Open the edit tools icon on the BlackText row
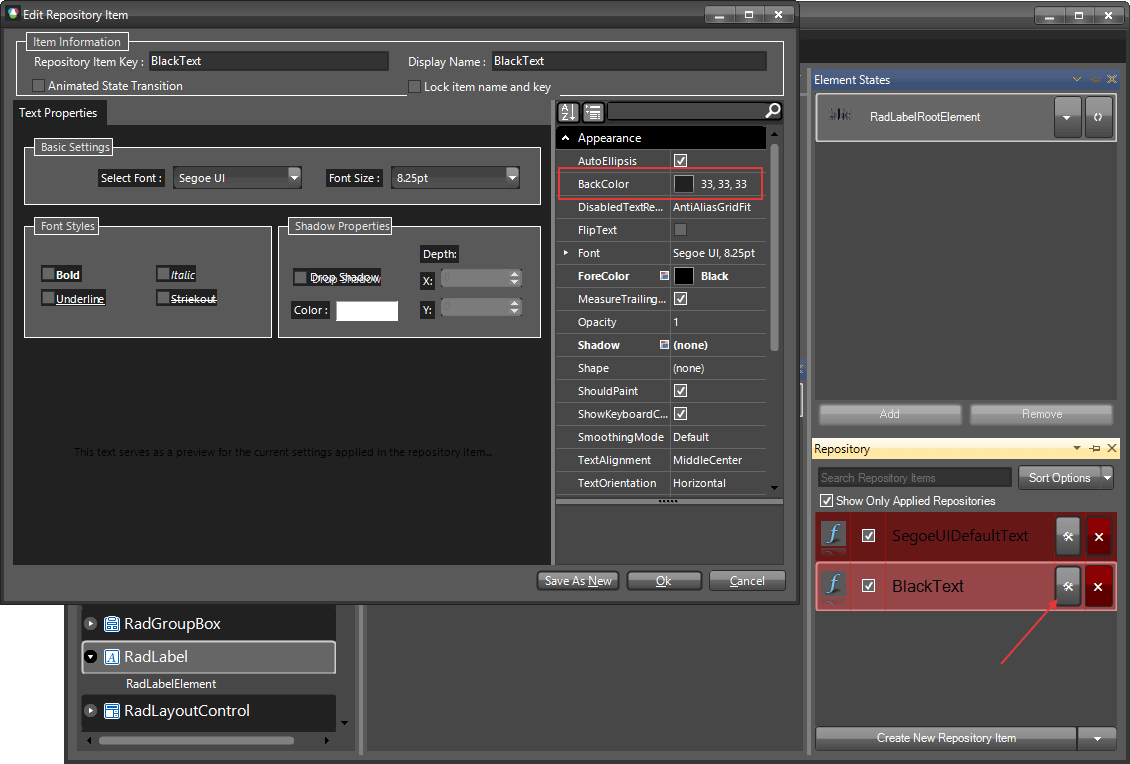 pos(1067,586)
